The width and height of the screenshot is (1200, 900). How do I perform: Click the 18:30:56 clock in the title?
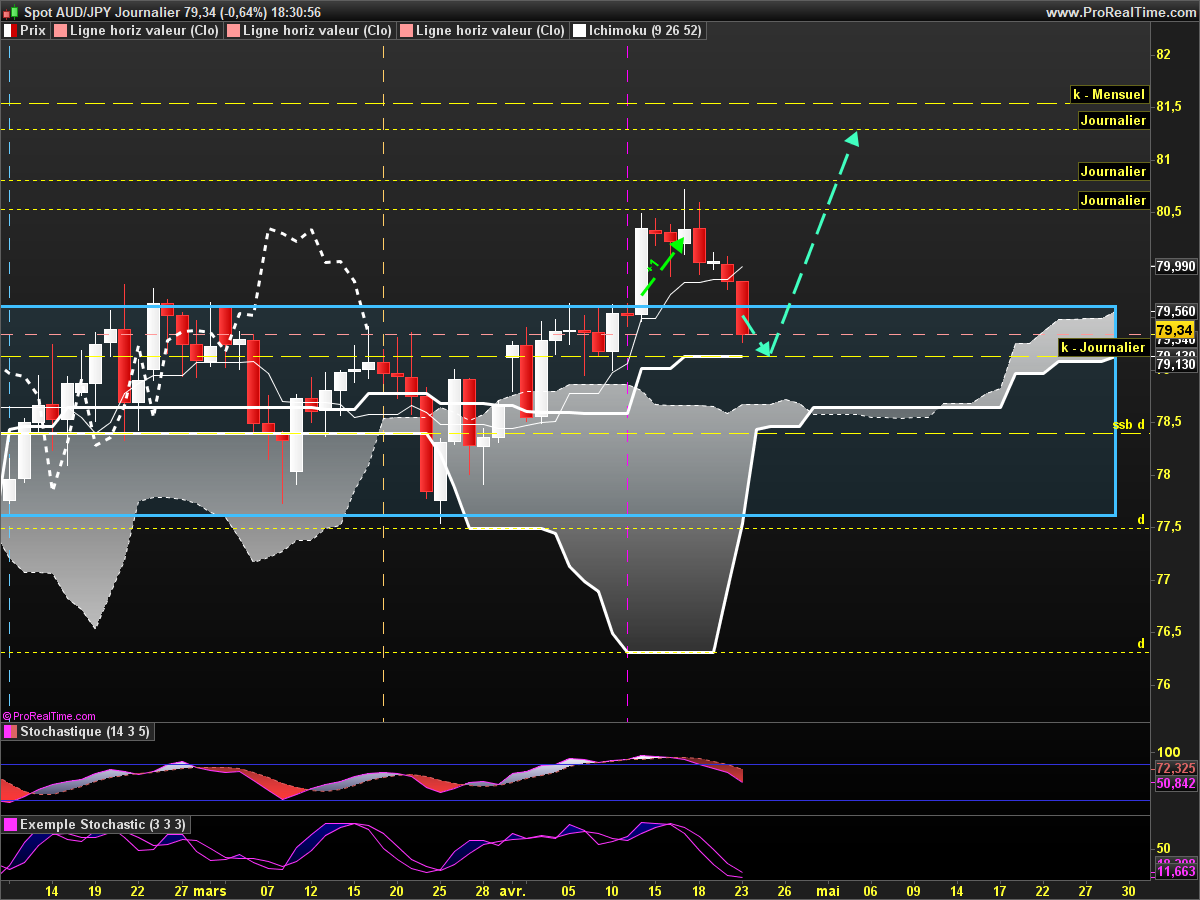(295, 12)
